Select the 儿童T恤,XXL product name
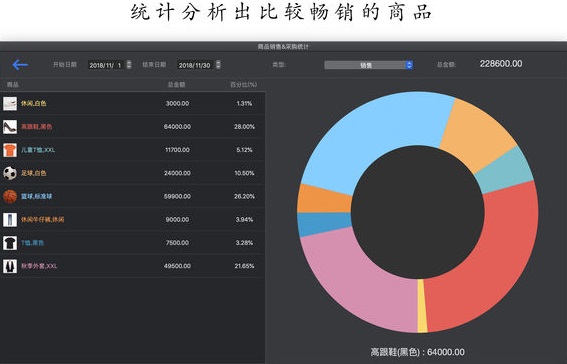Screen dimensions: 567x364 click(x=38, y=150)
